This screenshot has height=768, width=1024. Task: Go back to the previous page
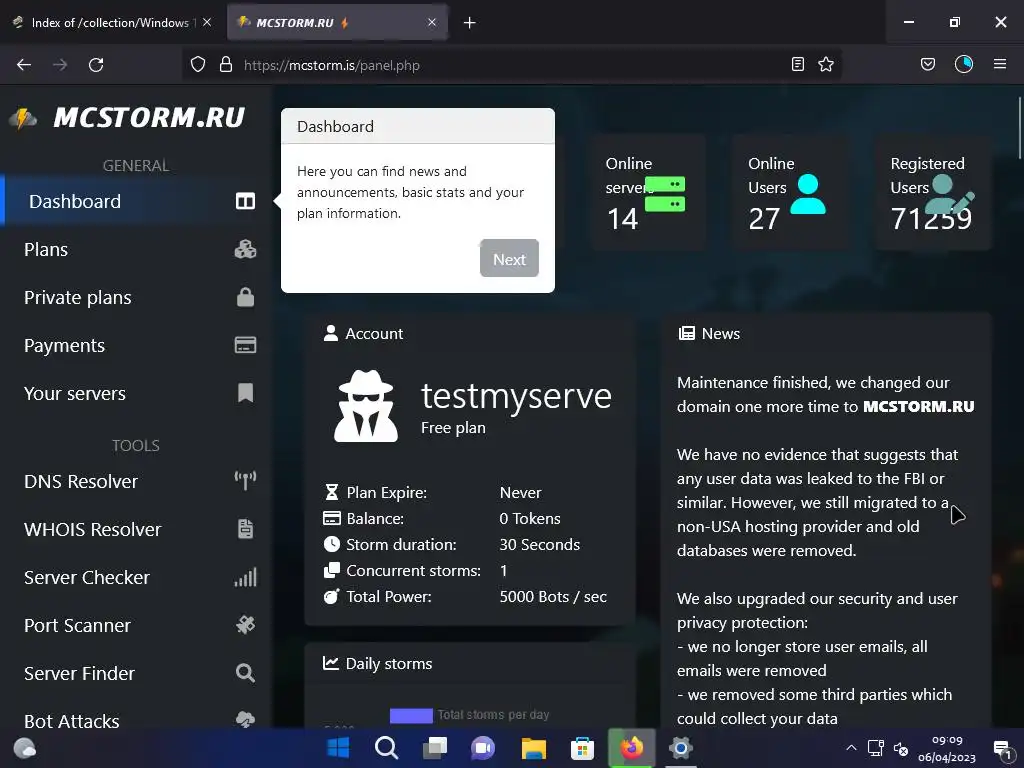tap(24, 65)
